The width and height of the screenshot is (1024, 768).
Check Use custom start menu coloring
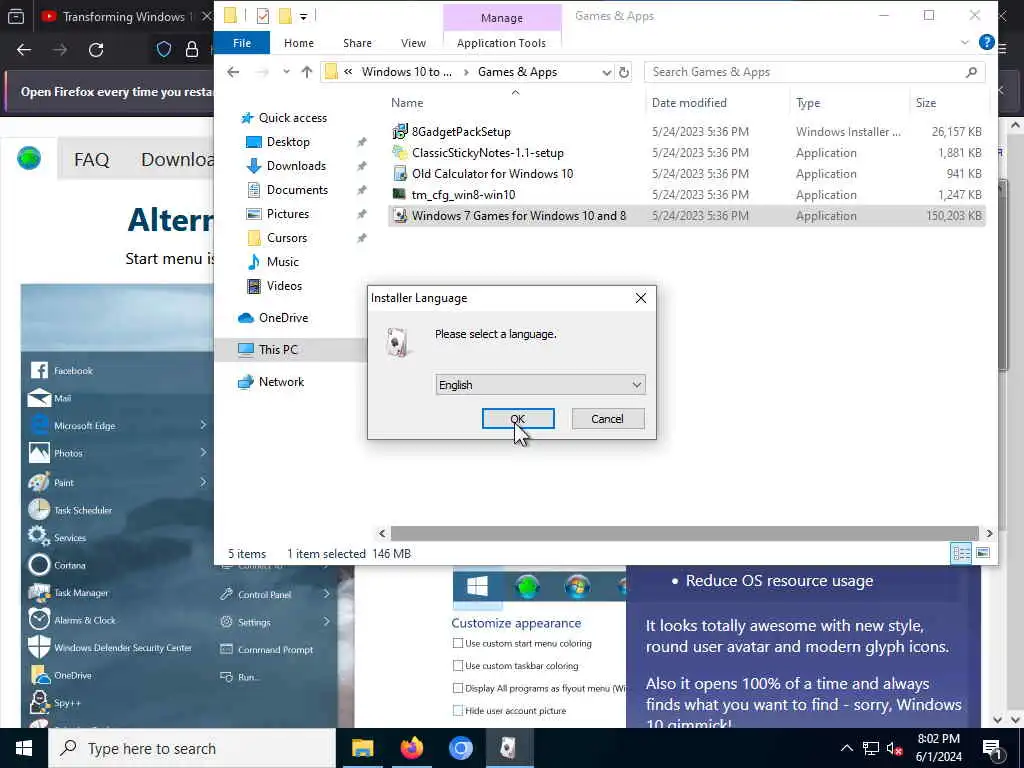[458, 643]
